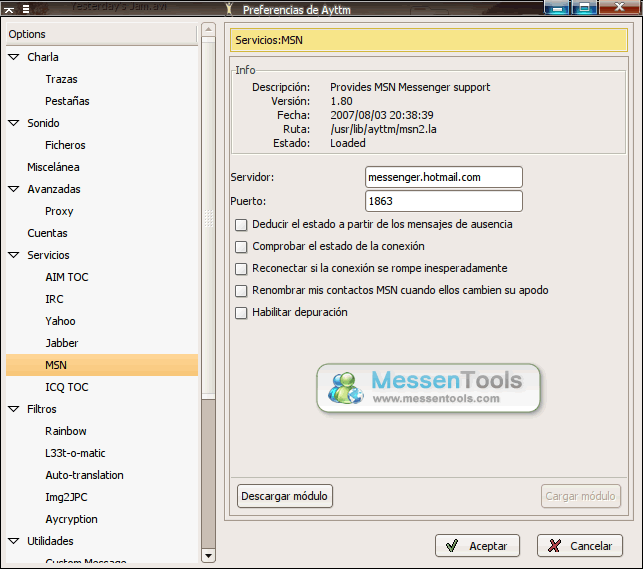Check Renombrar mis contactos MSN option
643x569 pixels.
pos(241,291)
